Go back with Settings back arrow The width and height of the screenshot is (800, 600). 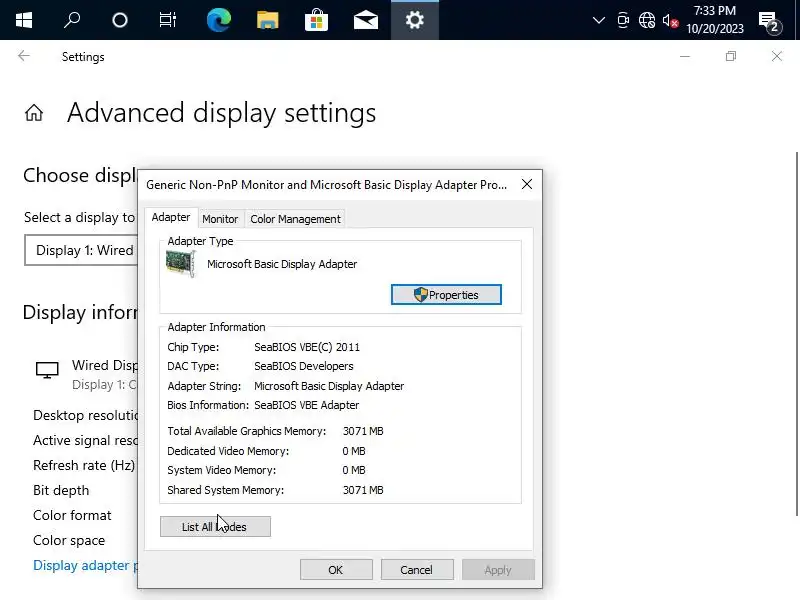click(x=23, y=56)
